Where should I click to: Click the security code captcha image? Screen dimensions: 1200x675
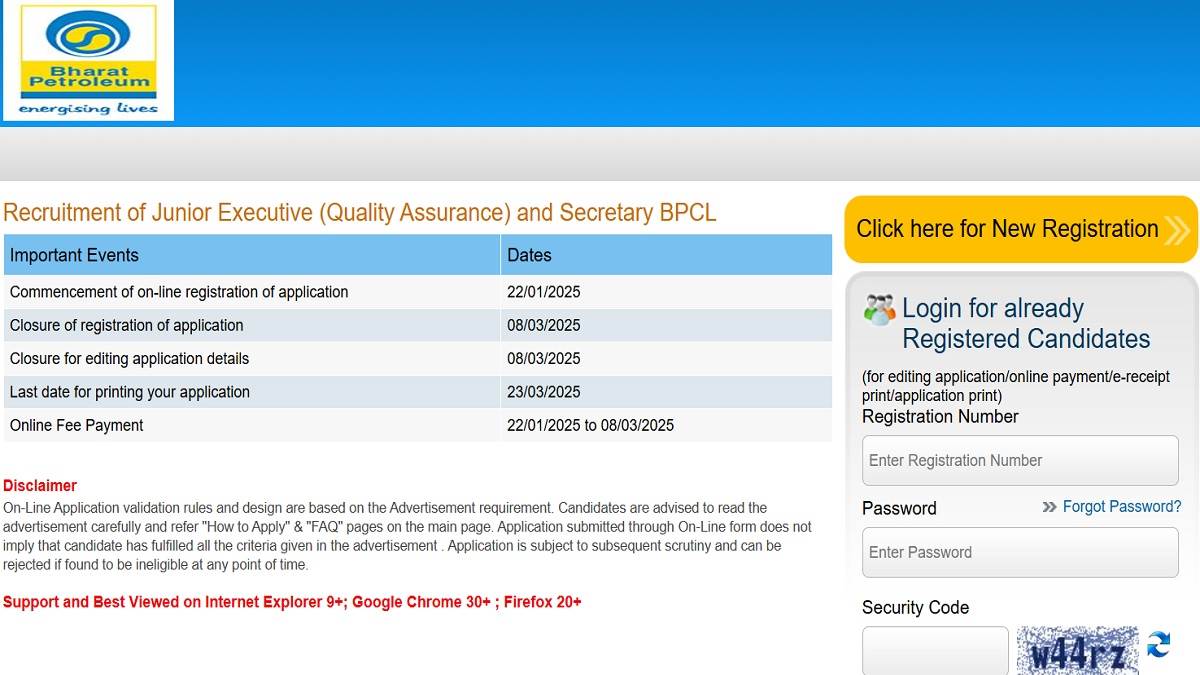[1078, 650]
